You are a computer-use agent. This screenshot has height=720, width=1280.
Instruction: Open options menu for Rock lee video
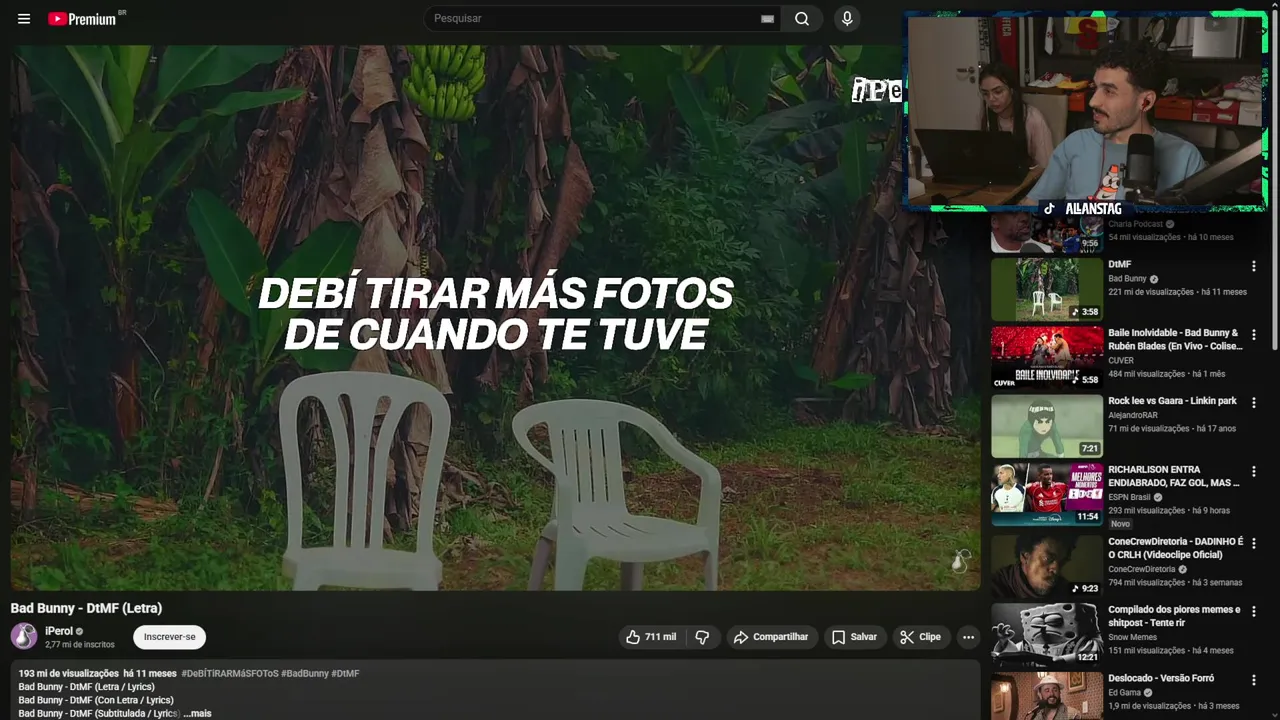pos(1253,402)
